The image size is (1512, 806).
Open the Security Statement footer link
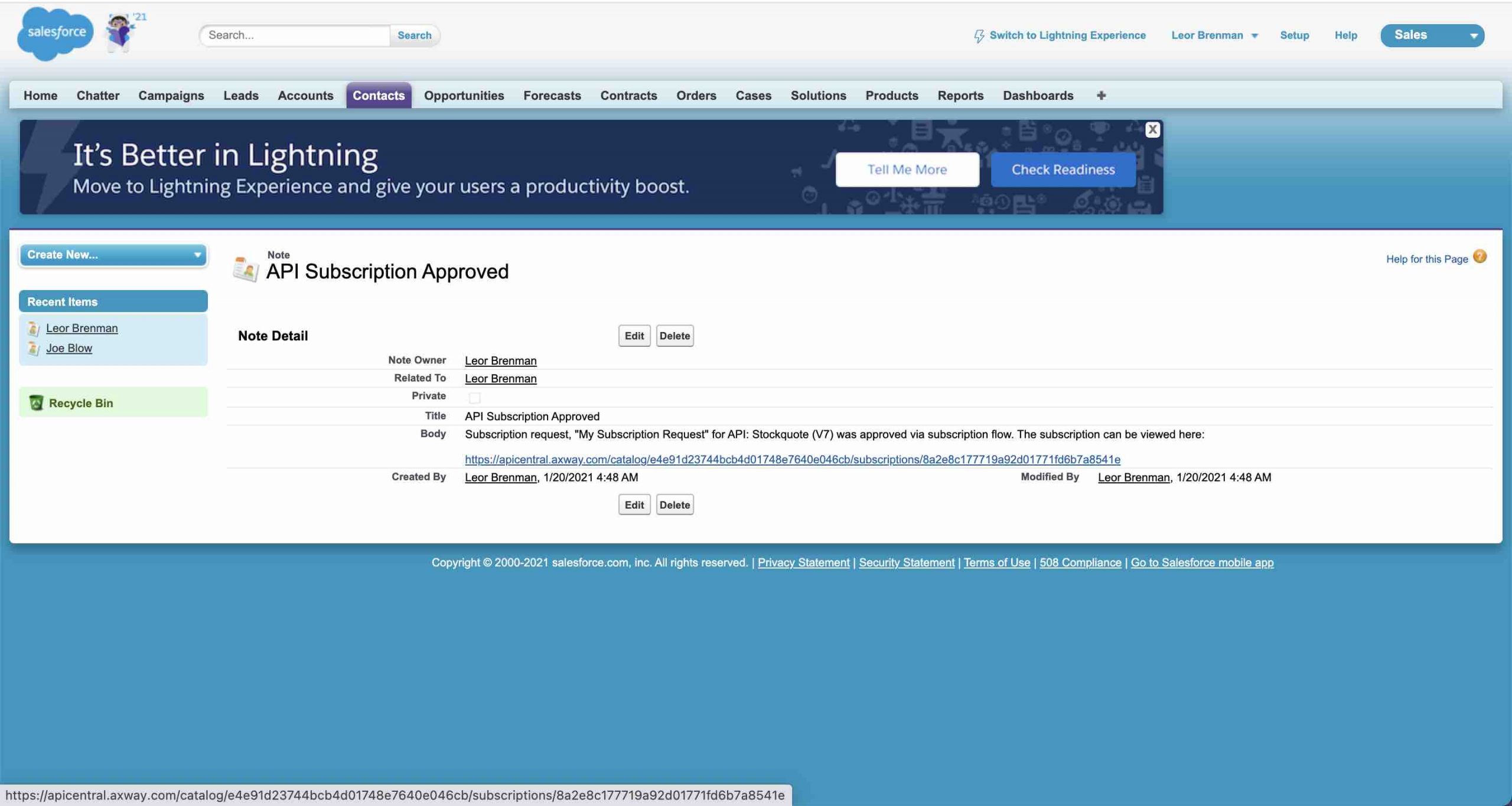coord(906,563)
